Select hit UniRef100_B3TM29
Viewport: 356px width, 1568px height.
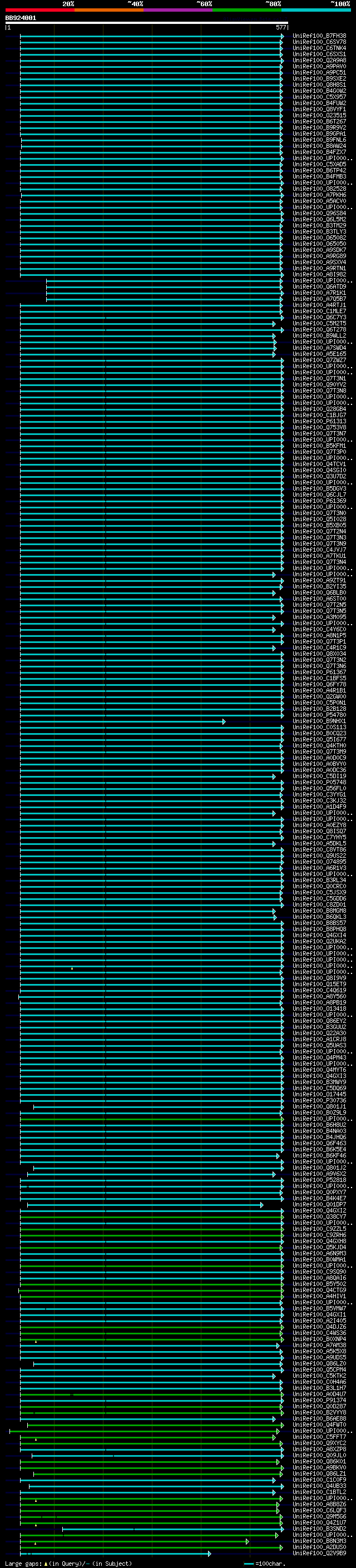(x=319, y=225)
